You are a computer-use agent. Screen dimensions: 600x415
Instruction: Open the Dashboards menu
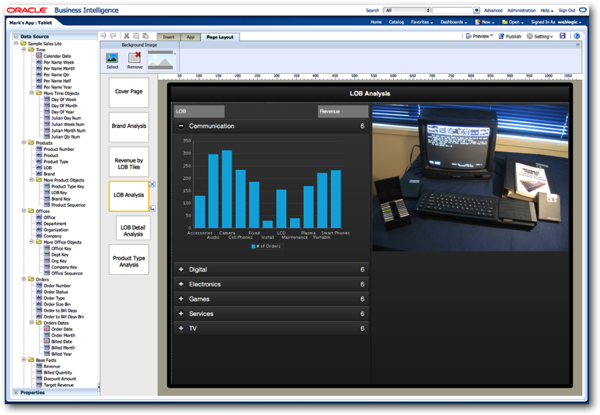453,22
